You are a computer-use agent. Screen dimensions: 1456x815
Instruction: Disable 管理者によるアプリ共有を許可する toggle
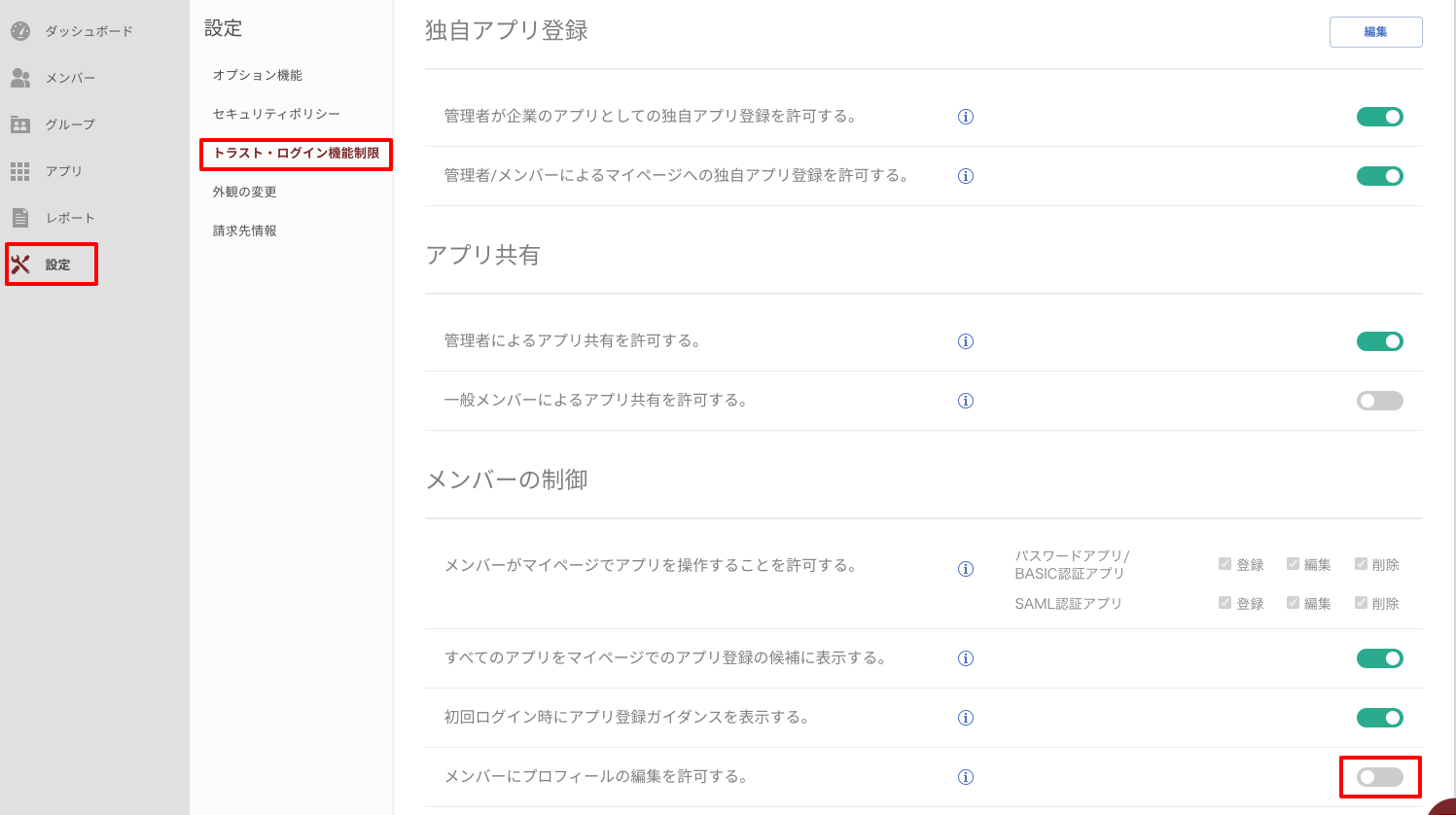pos(1379,341)
